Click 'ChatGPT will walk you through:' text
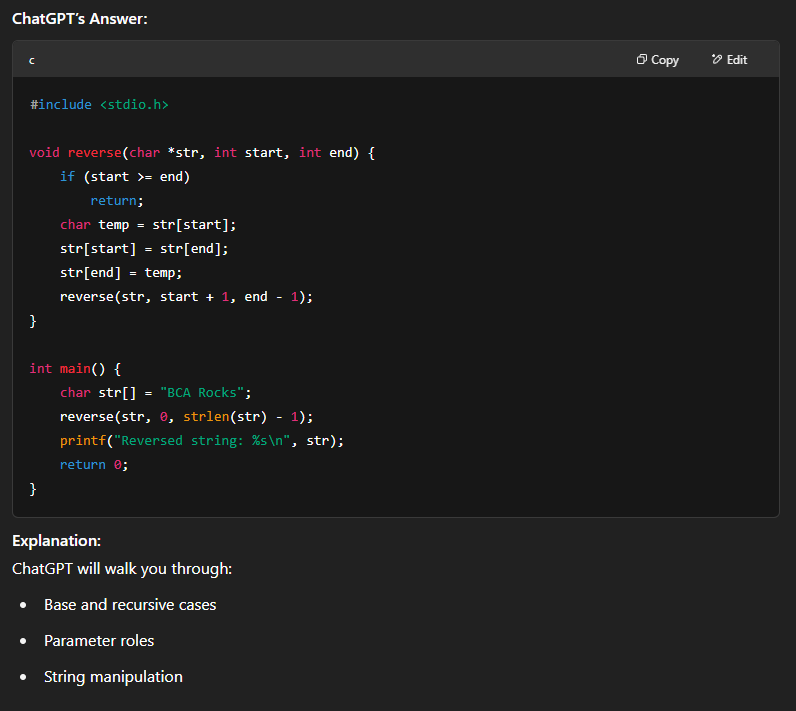 click(x=122, y=569)
